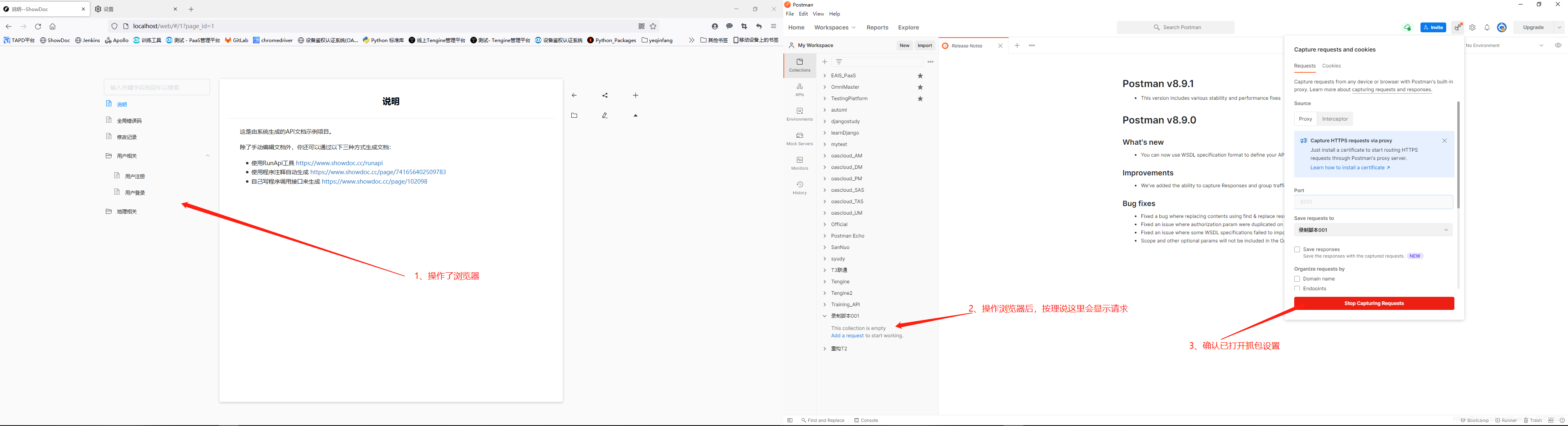Open Postman Edit menu

(x=803, y=14)
